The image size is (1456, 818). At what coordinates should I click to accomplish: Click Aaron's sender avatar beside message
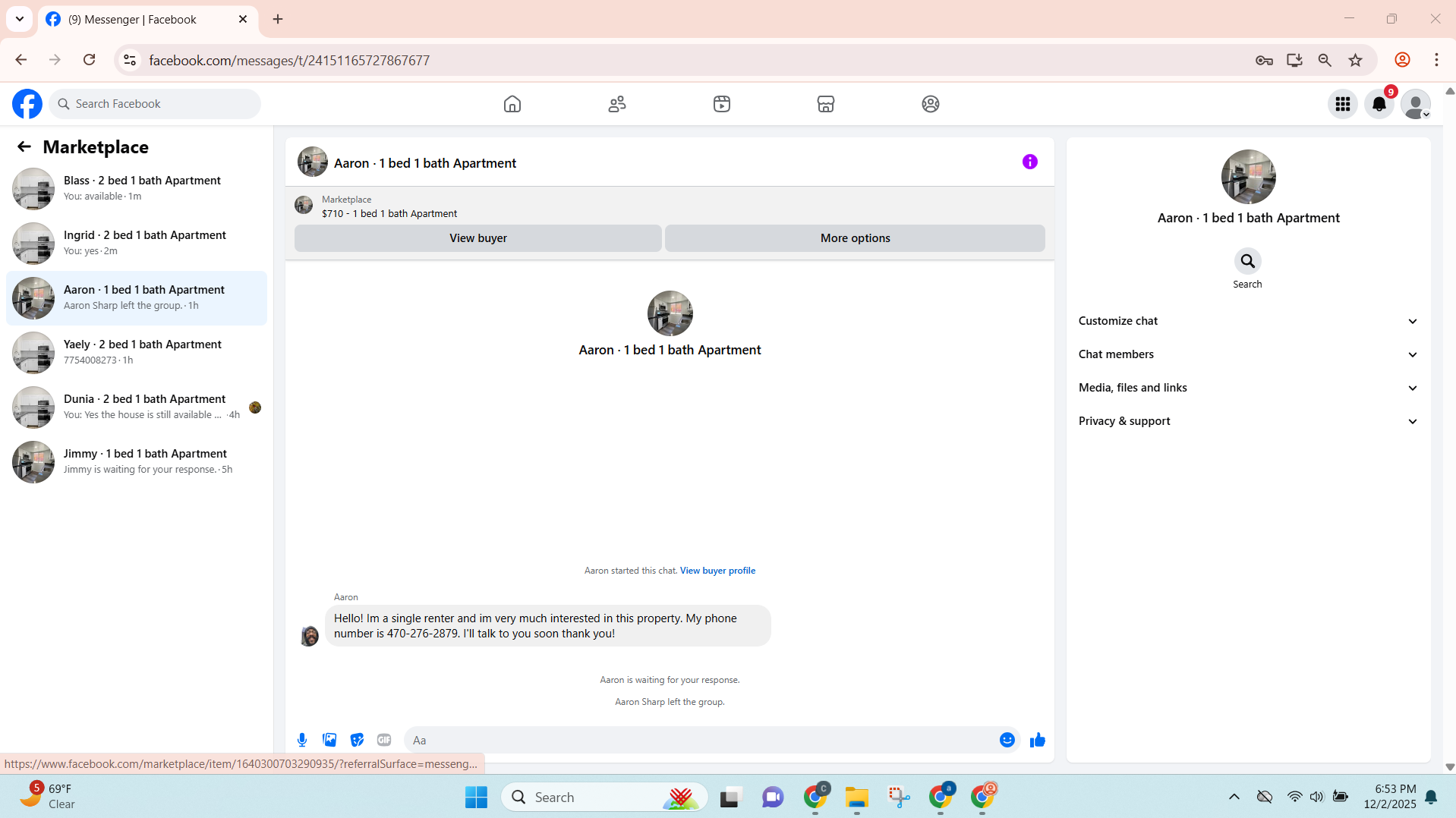tap(310, 636)
